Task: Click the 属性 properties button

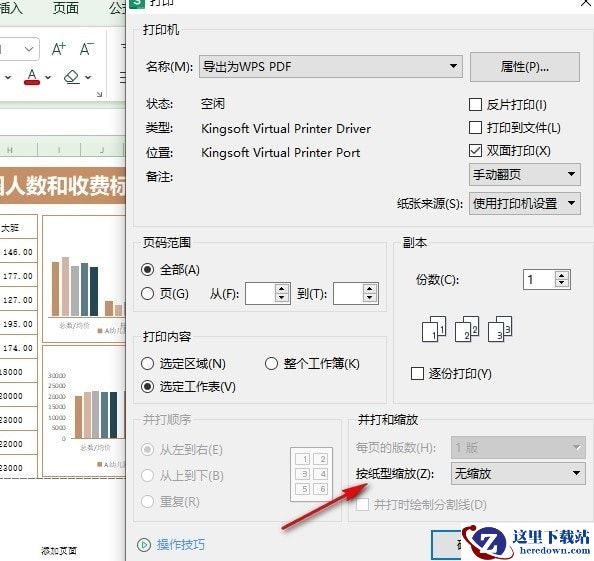Action: [525, 67]
